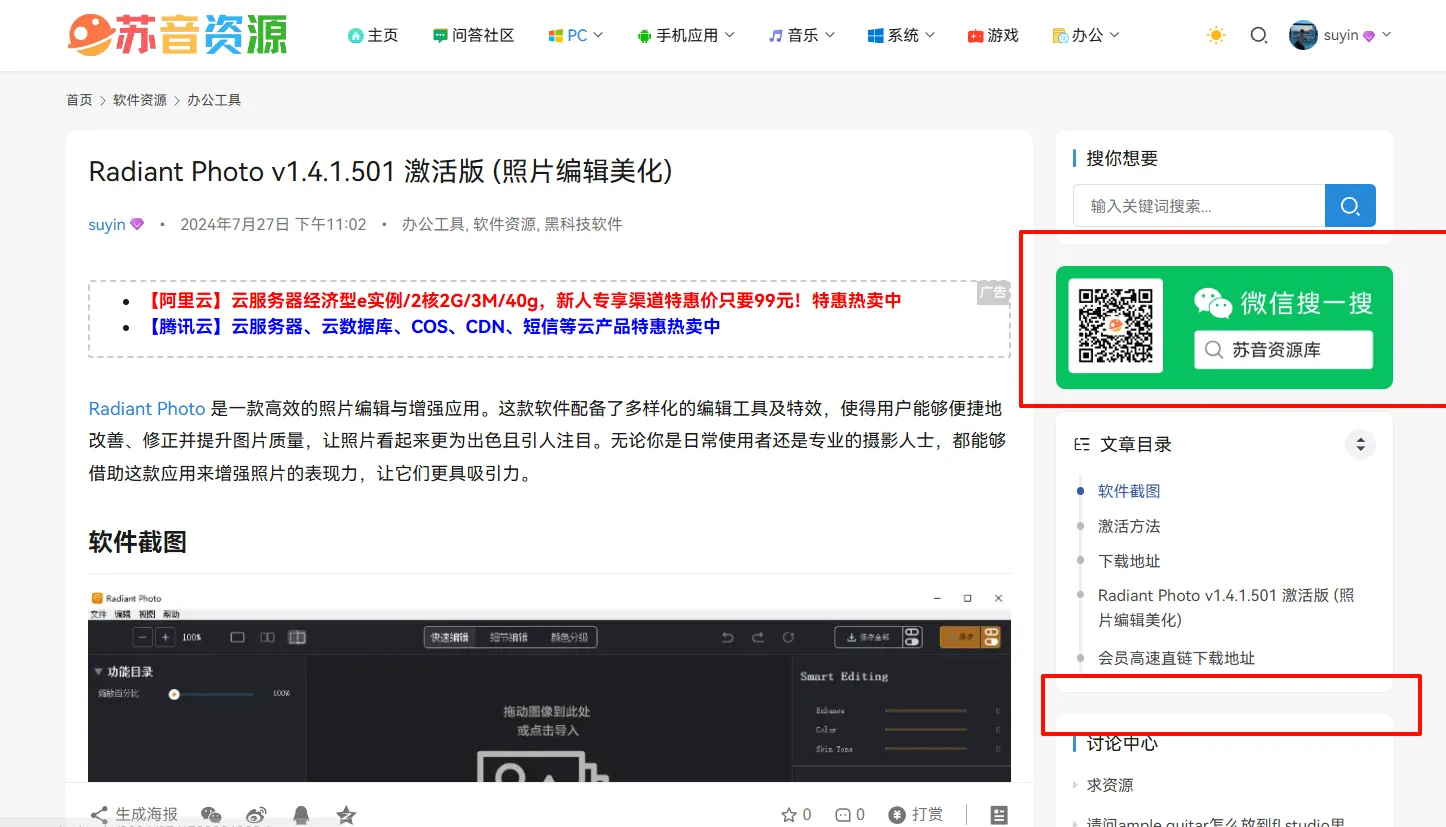Toggle light/dark mode with the sun icon
This screenshot has height=827, width=1446.
point(1215,35)
